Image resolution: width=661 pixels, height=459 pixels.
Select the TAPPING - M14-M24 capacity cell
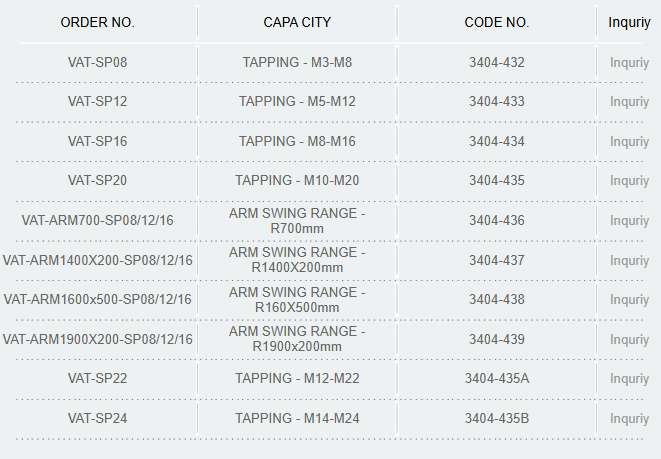tap(297, 419)
